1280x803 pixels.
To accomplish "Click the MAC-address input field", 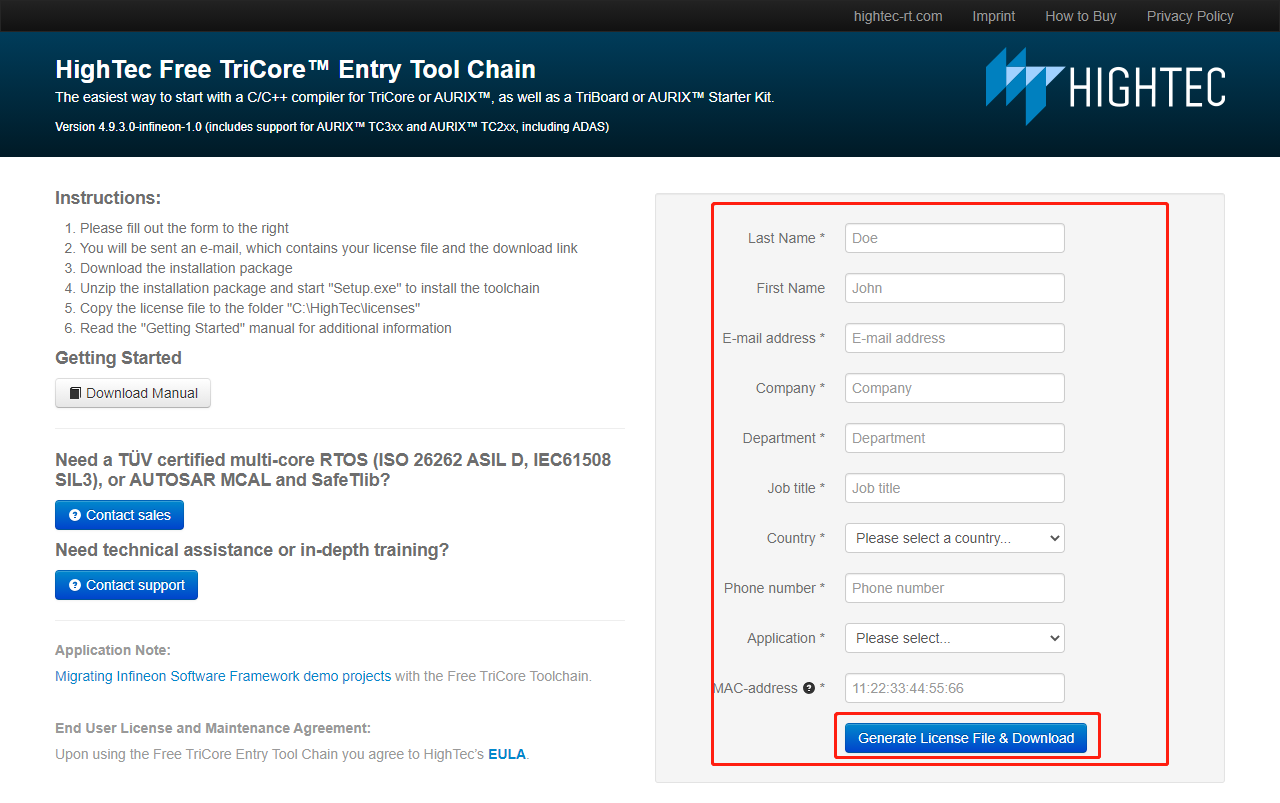I will [953, 687].
